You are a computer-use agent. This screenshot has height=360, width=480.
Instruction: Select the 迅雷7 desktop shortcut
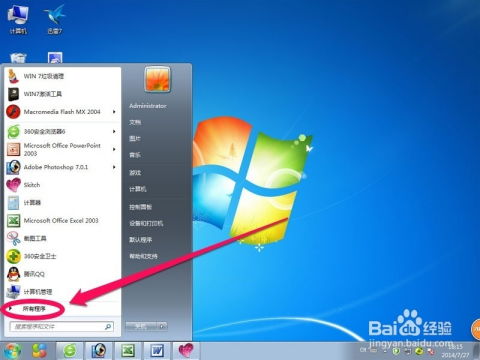click(x=55, y=19)
